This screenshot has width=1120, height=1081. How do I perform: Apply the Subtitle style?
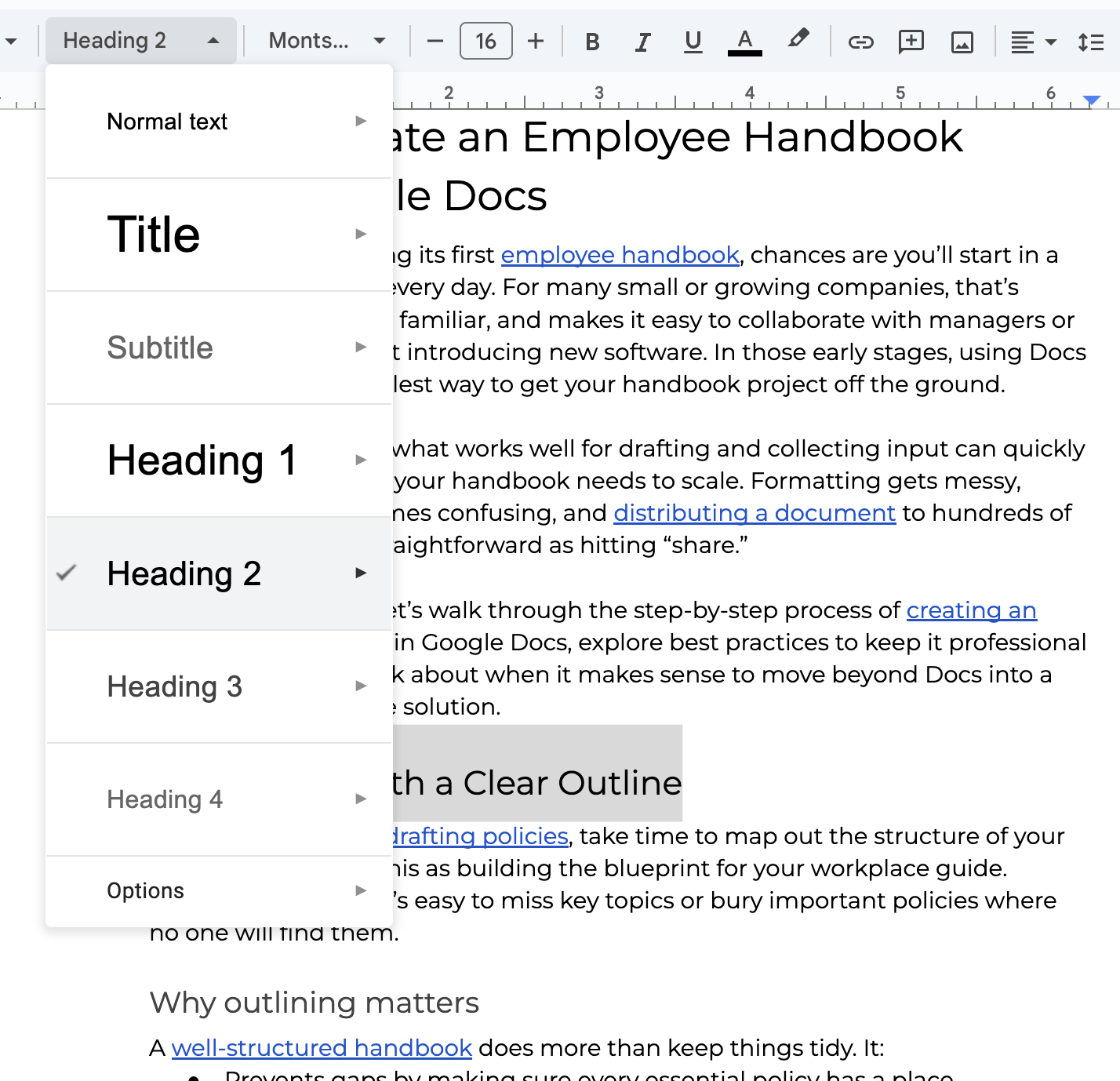[219, 348]
